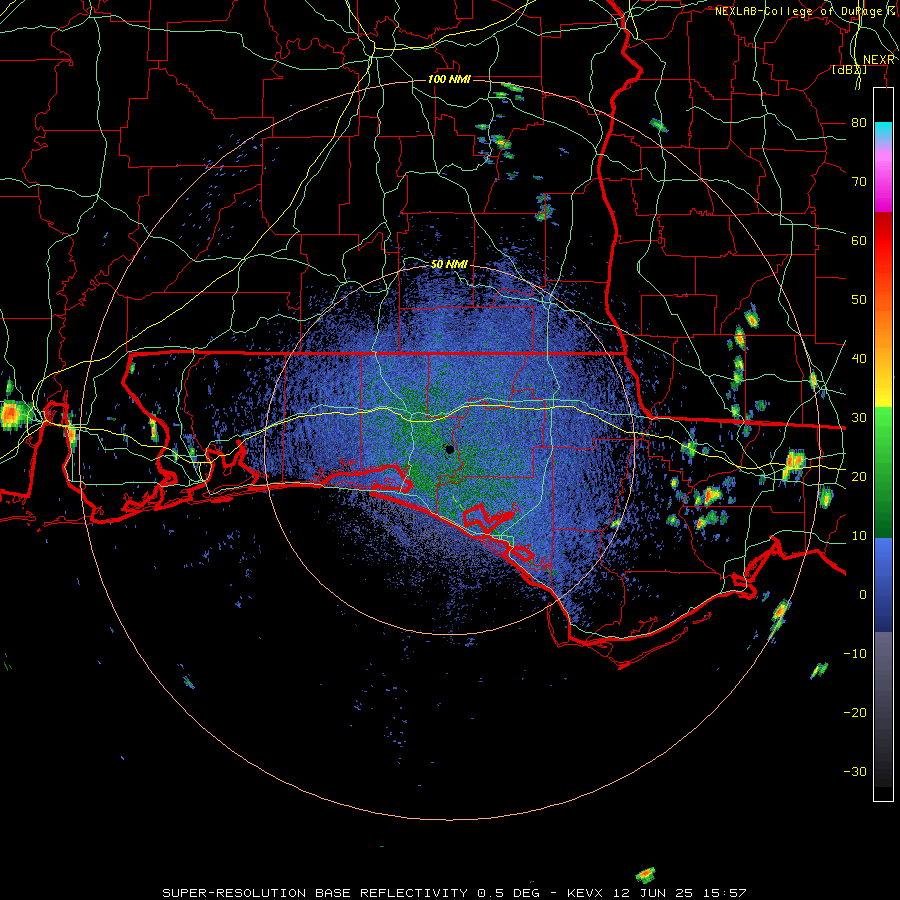
Task: Click the '[dBZ]' units label
Action: [849, 69]
